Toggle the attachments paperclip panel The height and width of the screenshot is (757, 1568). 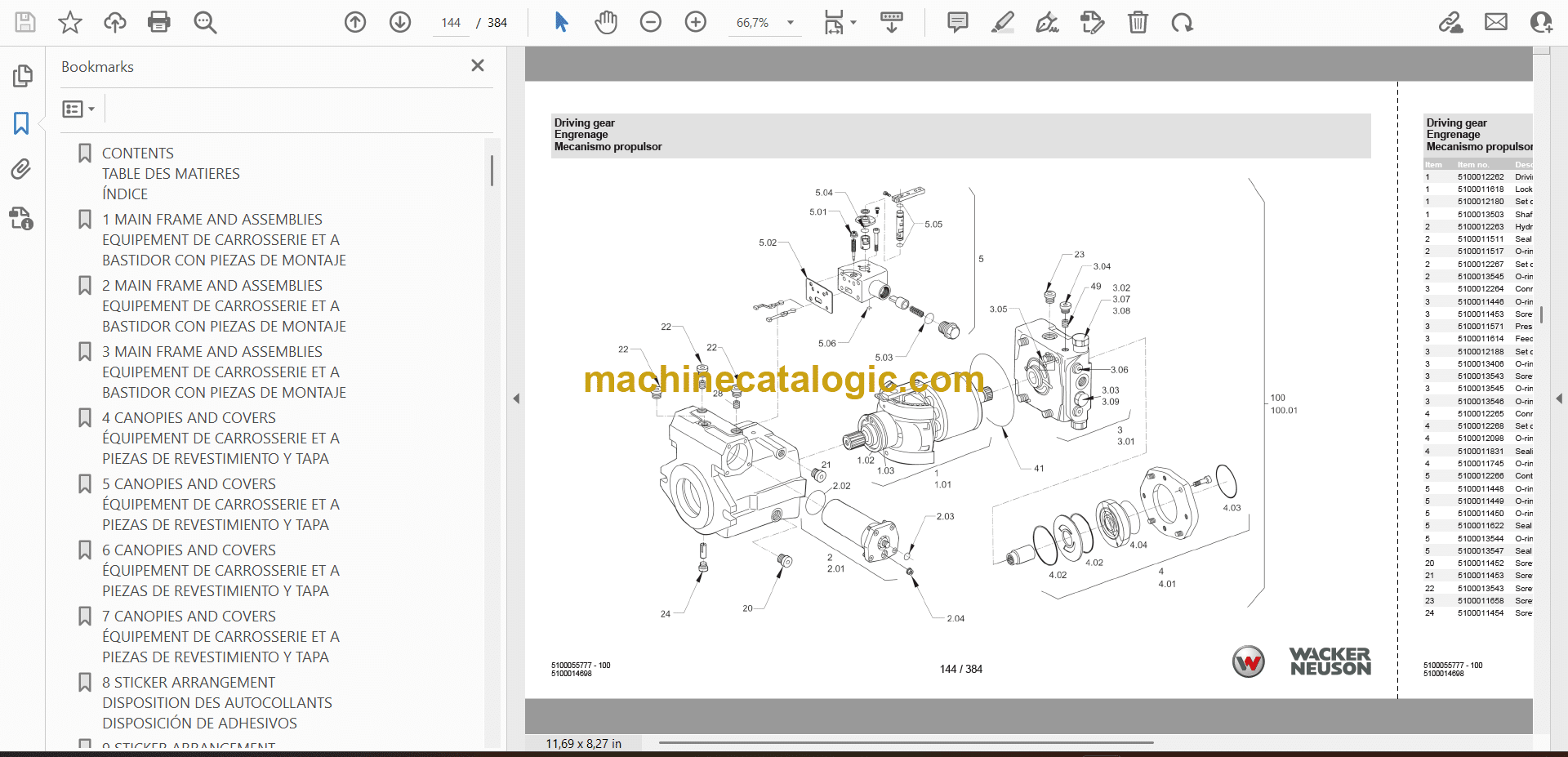coord(22,169)
